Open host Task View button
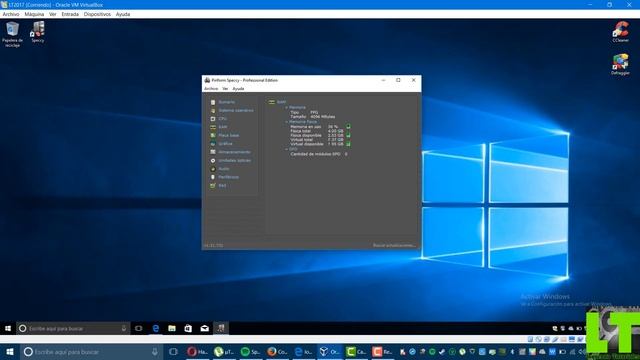Screen dimensions: 640x360 click(x=173, y=352)
